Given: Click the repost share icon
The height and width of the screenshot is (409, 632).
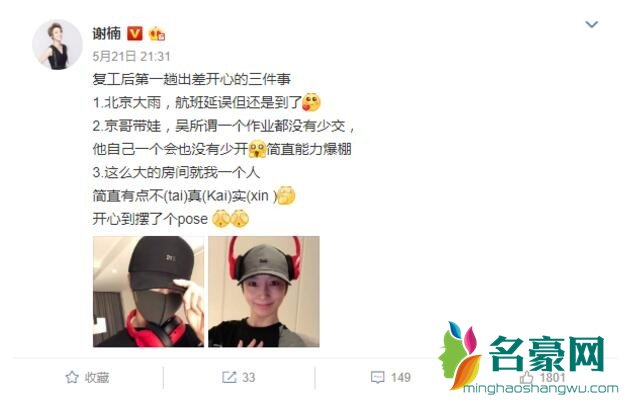Looking at the screenshot, I should coord(229,378).
